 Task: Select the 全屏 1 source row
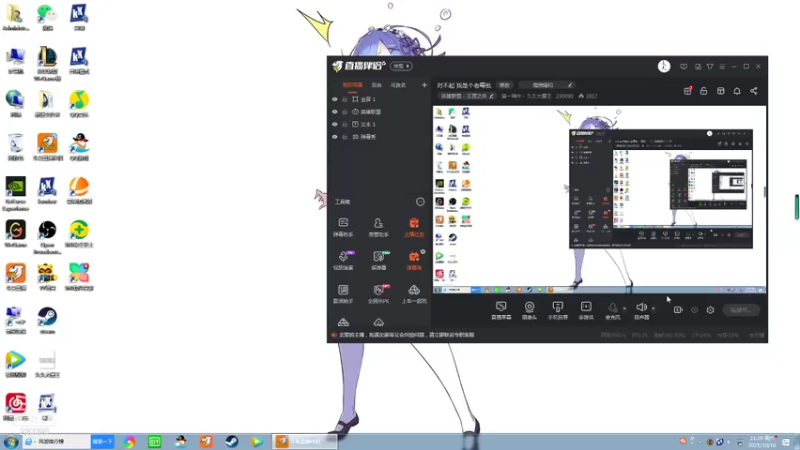point(379,99)
